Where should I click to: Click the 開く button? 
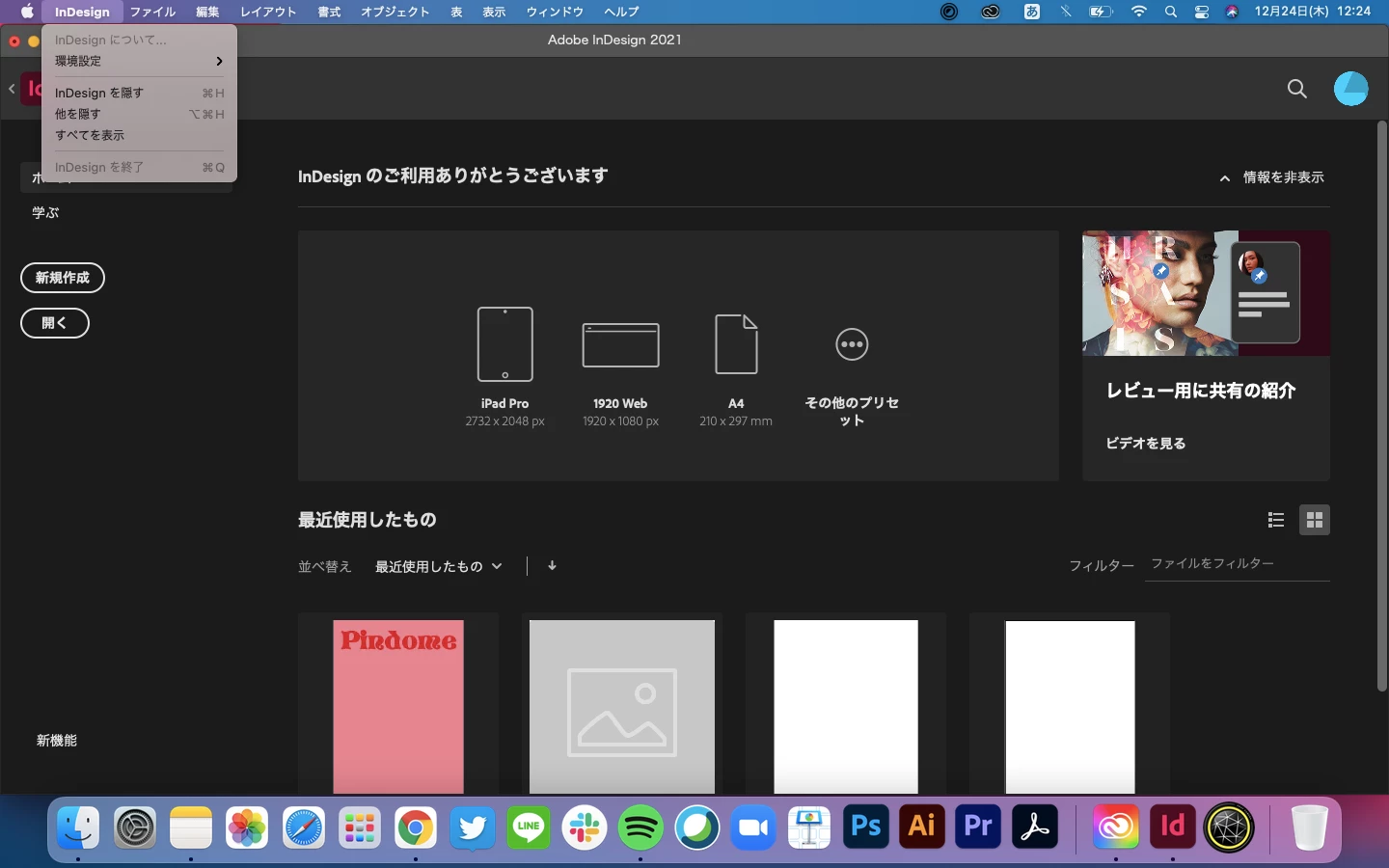tap(55, 323)
